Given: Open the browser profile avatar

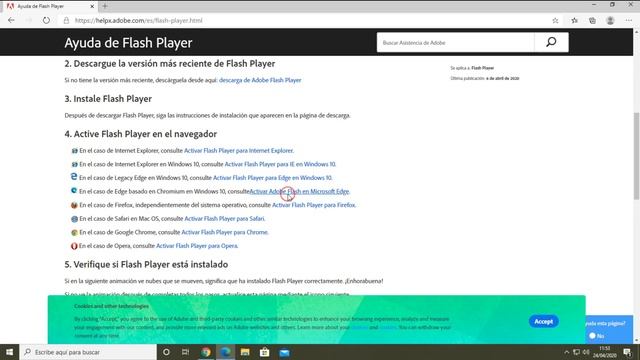Looking at the screenshot, I should [610, 20].
